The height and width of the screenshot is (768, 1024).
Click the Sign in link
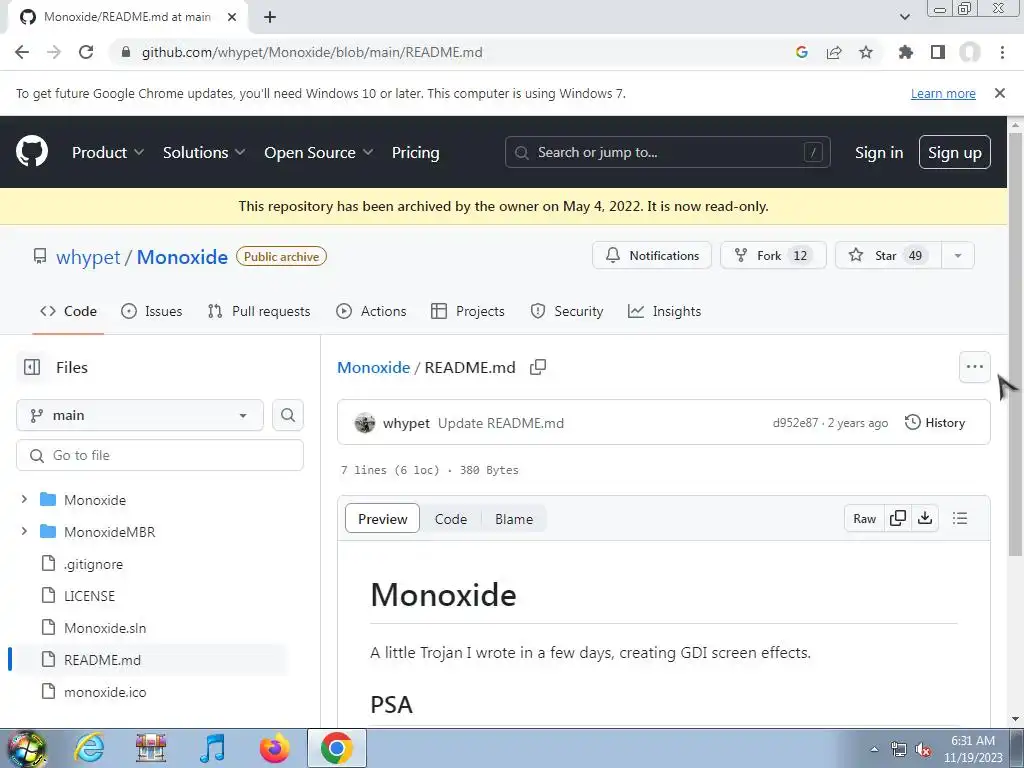point(879,152)
